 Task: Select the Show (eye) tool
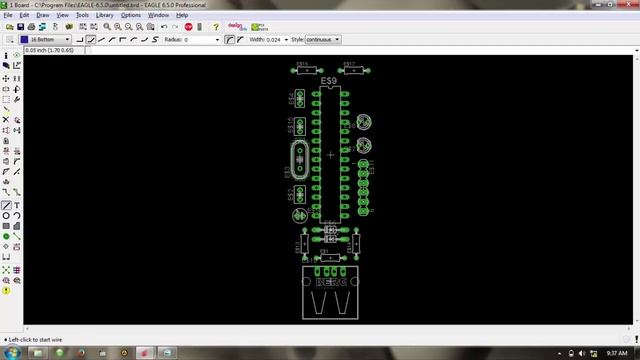click(17, 55)
